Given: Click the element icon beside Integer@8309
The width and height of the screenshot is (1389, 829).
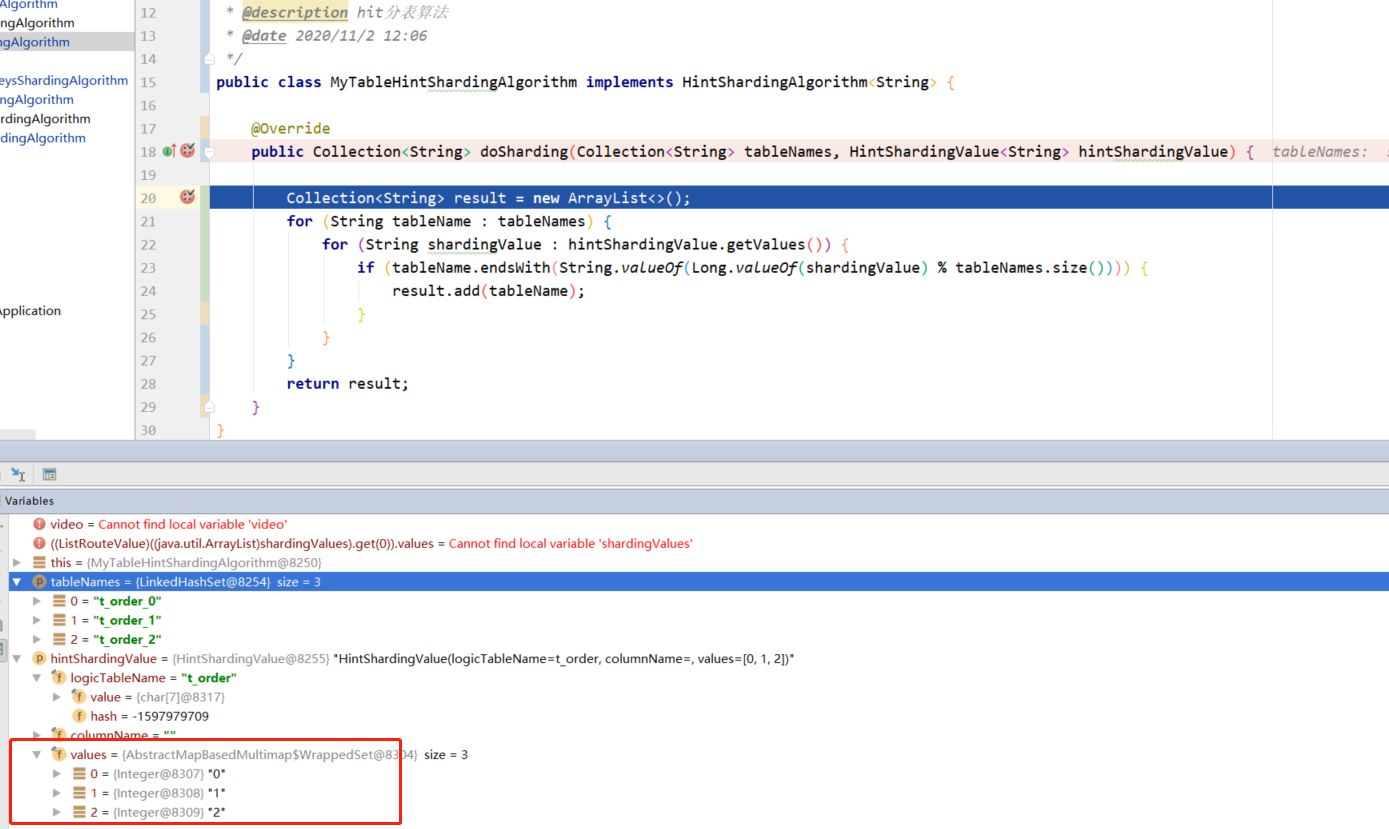Looking at the screenshot, I should (x=80, y=812).
